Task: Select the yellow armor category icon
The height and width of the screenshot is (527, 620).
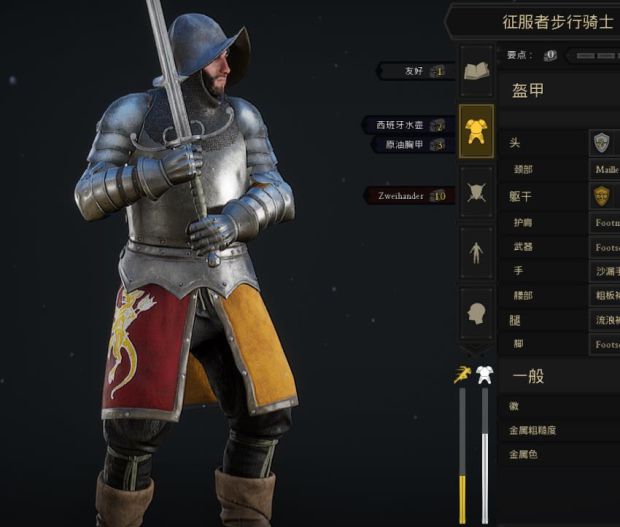Action: (x=476, y=132)
